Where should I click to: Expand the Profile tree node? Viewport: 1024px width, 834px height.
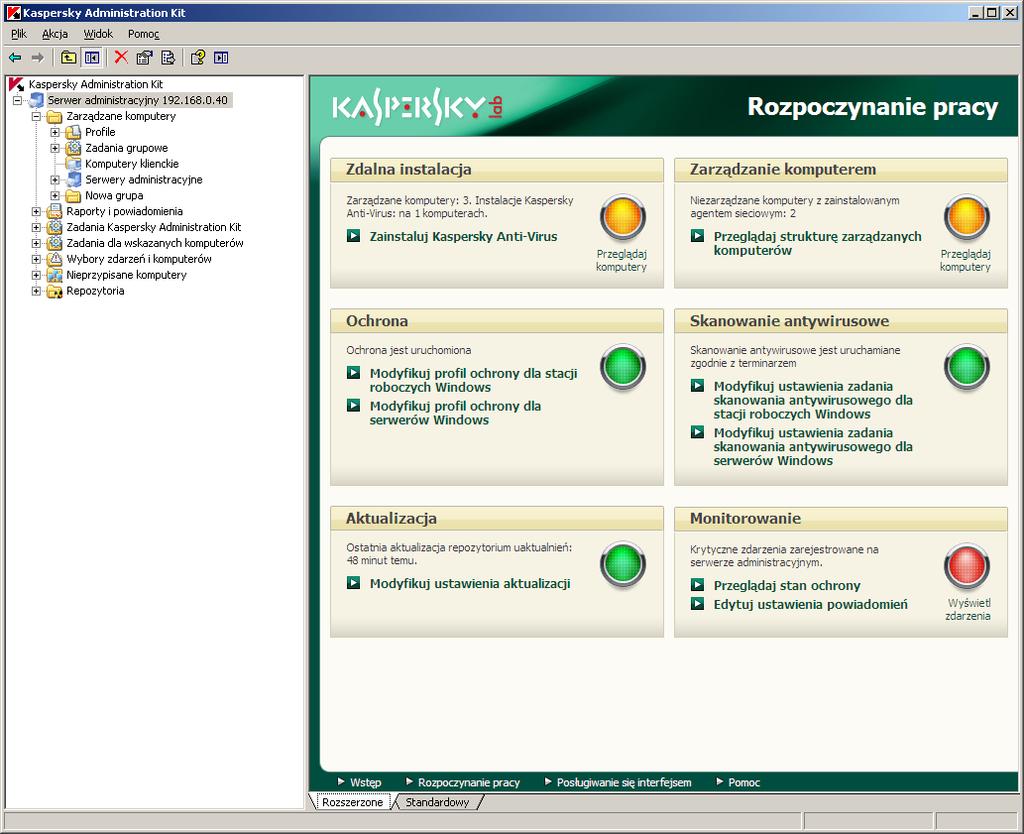point(56,132)
